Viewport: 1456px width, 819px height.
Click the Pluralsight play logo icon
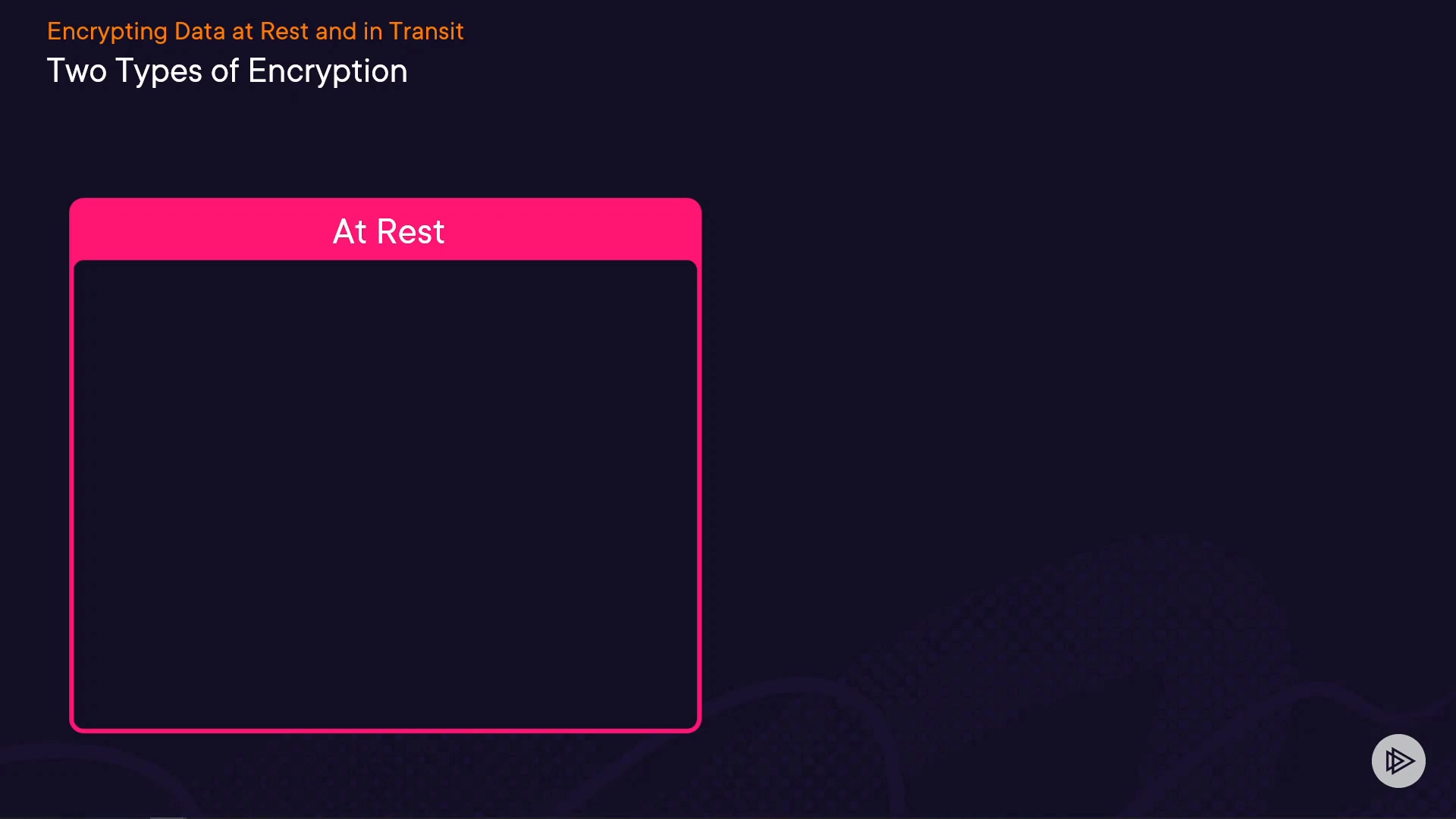tap(1398, 761)
